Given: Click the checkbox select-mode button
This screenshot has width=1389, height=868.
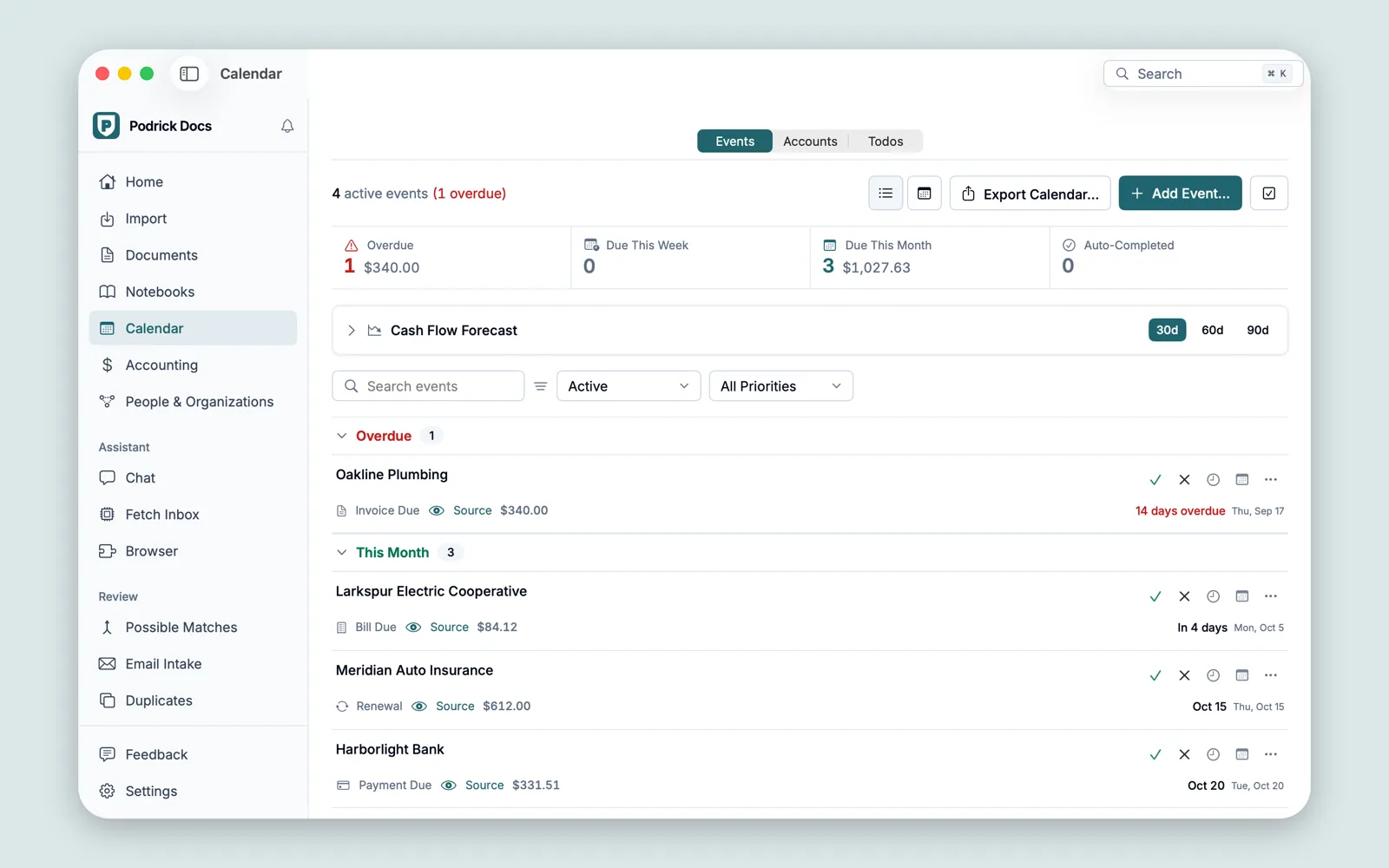Looking at the screenshot, I should tap(1269, 194).
